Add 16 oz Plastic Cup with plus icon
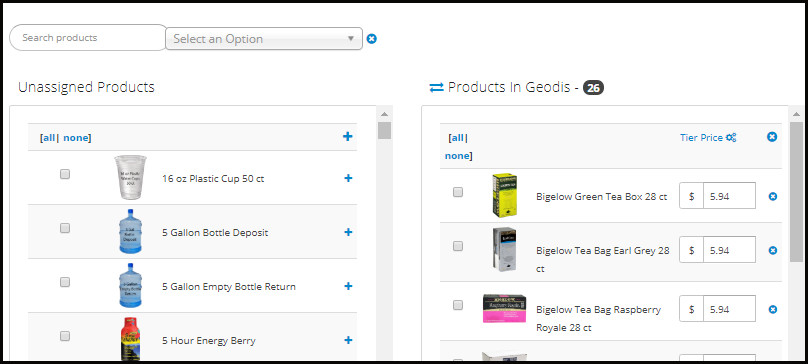Screen dimensions: 808x364 point(348,178)
